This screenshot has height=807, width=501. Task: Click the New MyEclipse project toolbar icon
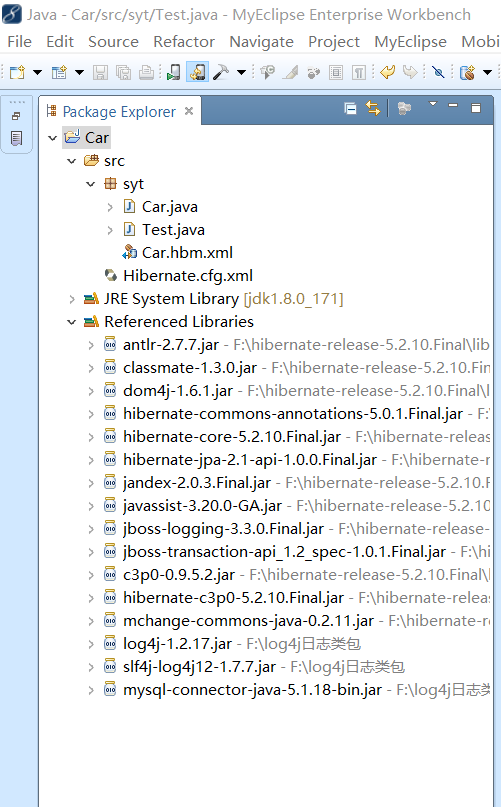pyautogui.click(x=59, y=72)
